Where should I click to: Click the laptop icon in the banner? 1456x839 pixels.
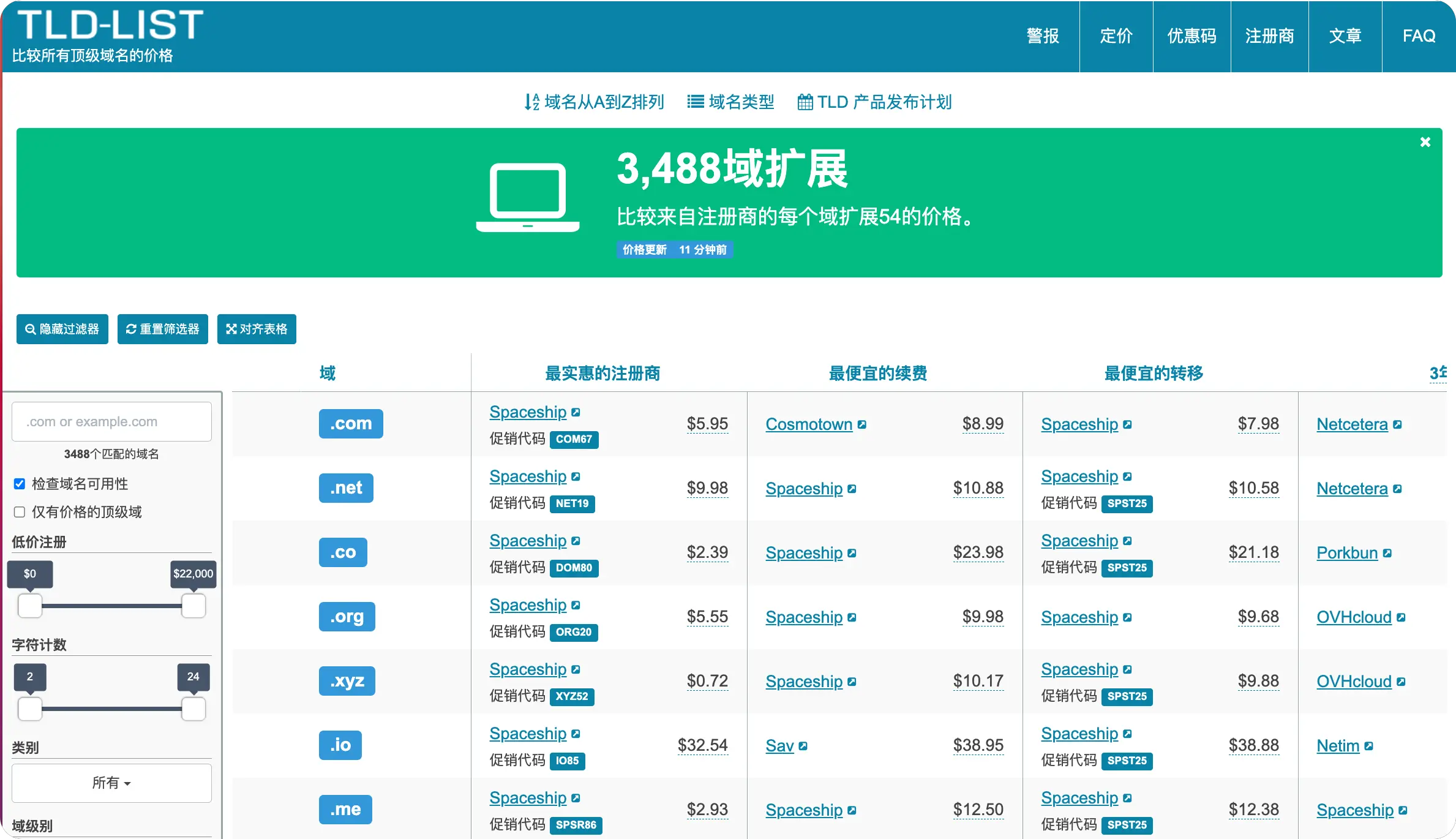[x=528, y=197]
